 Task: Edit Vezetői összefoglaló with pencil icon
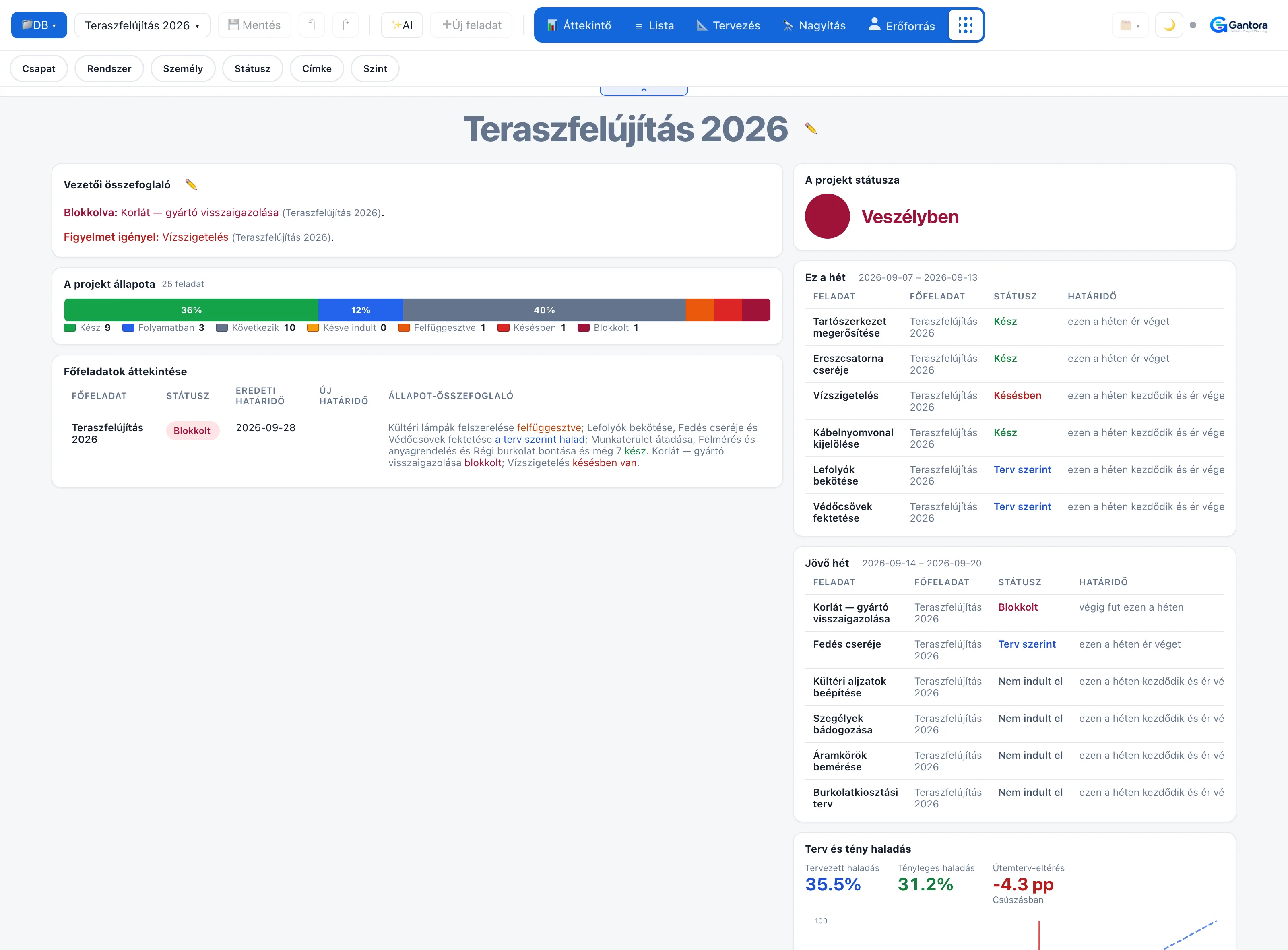(192, 185)
